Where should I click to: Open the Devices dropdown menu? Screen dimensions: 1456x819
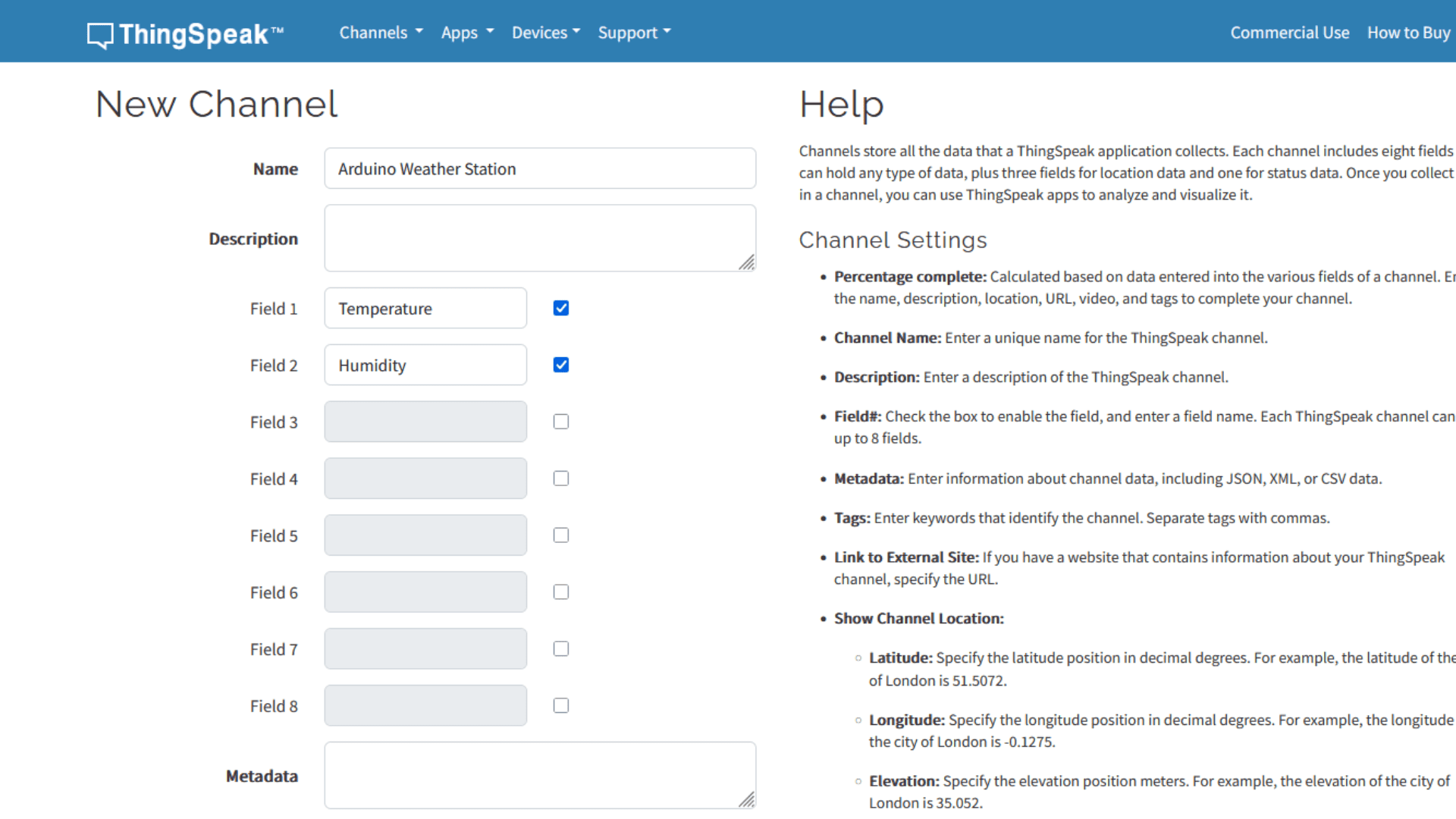click(546, 33)
